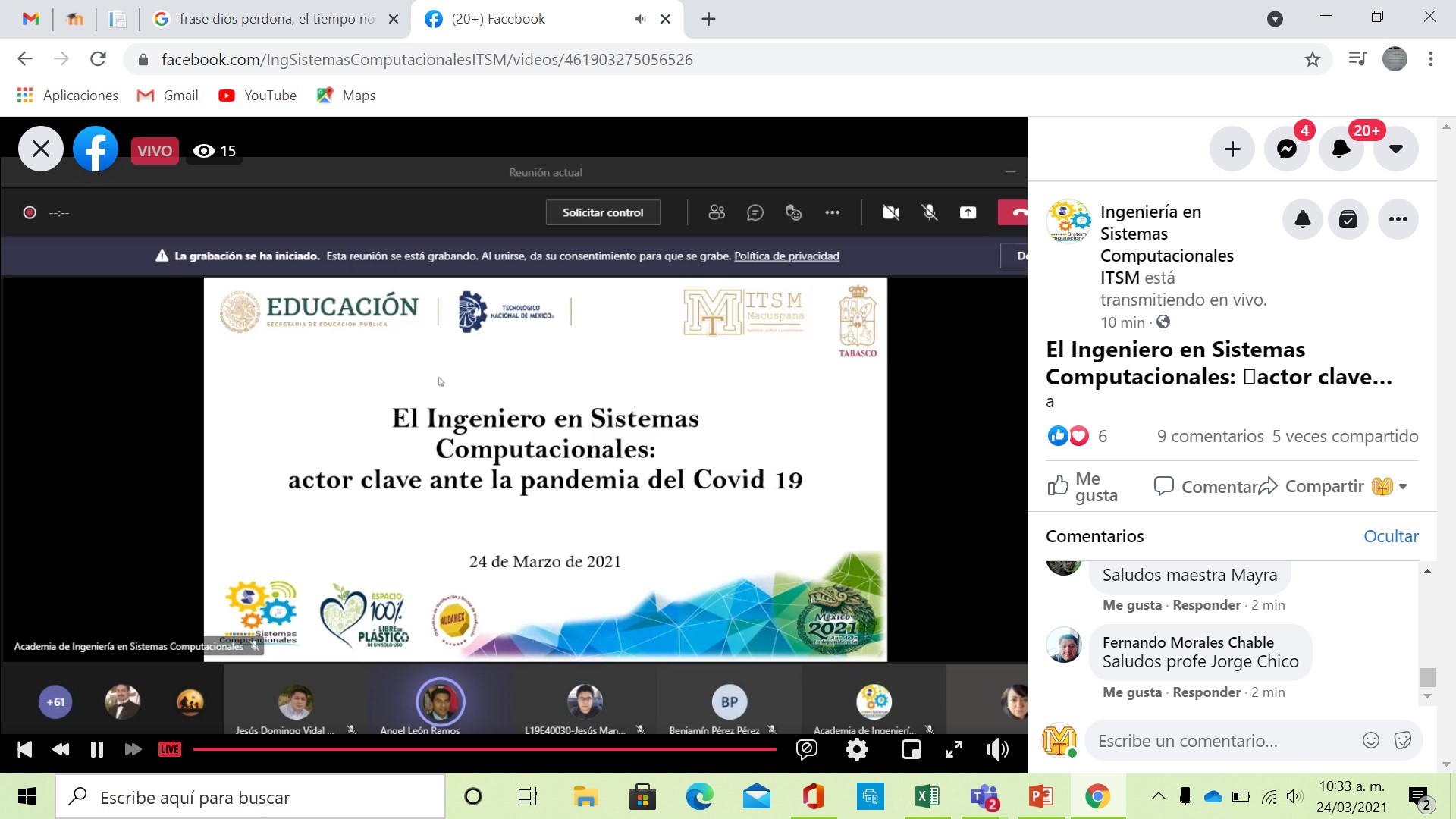The height and width of the screenshot is (819, 1456).
Task: Open the reactions count showing 6
Action: (x=1103, y=436)
